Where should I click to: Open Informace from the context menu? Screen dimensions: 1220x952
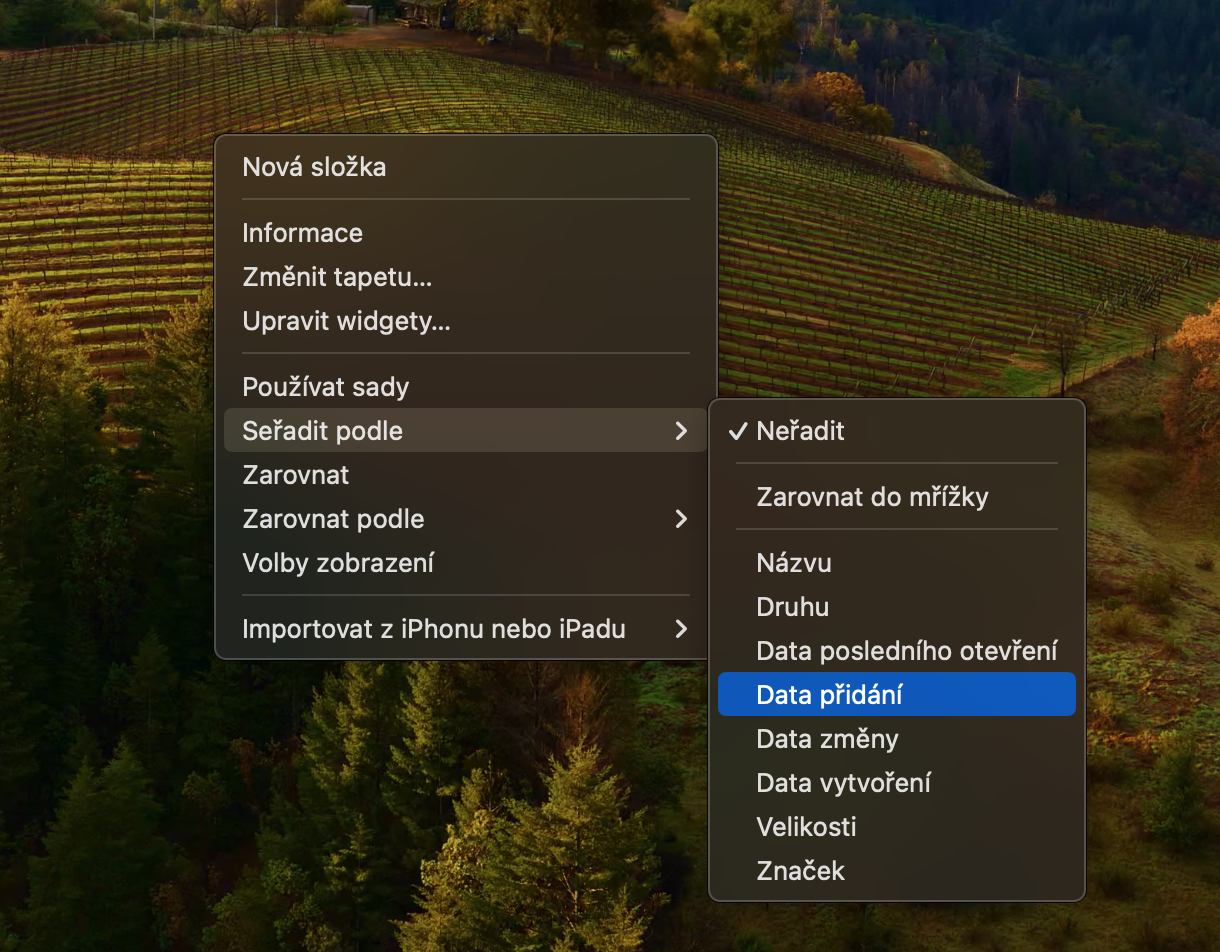tap(302, 233)
